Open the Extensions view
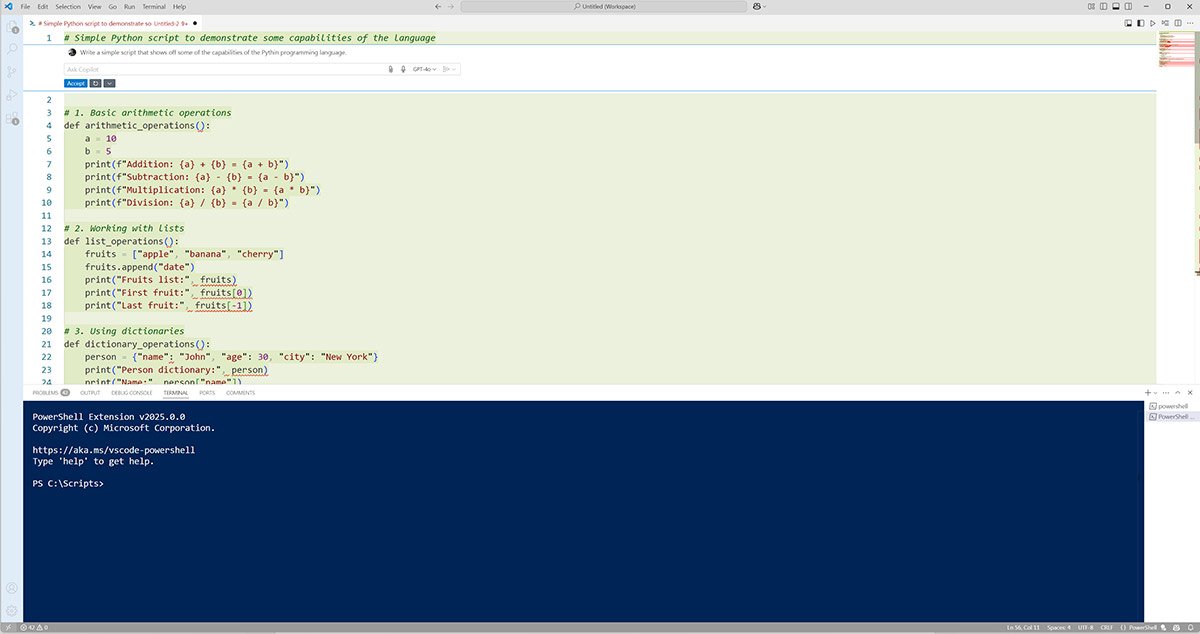This screenshot has width=1200, height=634. coord(12,119)
